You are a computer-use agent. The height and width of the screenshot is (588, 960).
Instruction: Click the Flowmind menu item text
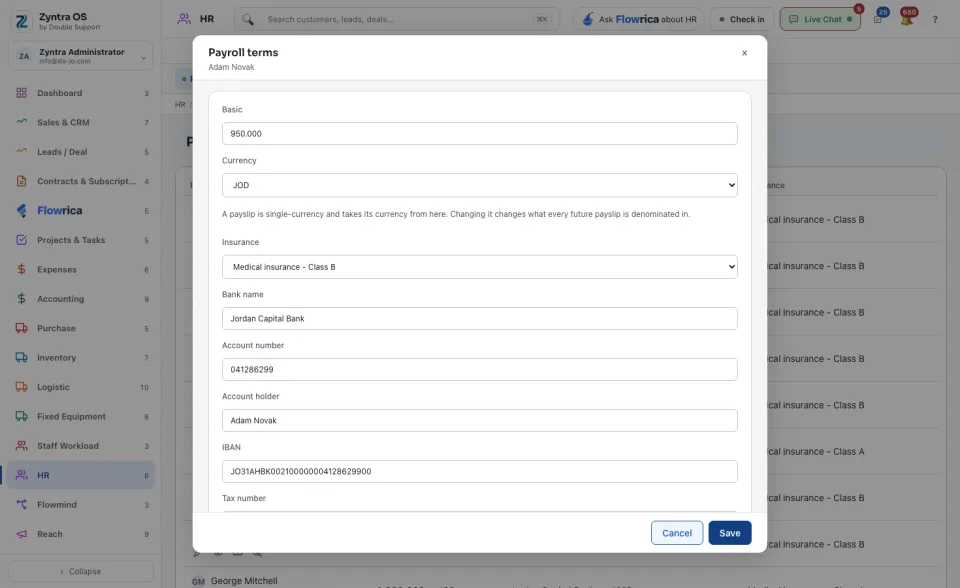tap(57, 505)
